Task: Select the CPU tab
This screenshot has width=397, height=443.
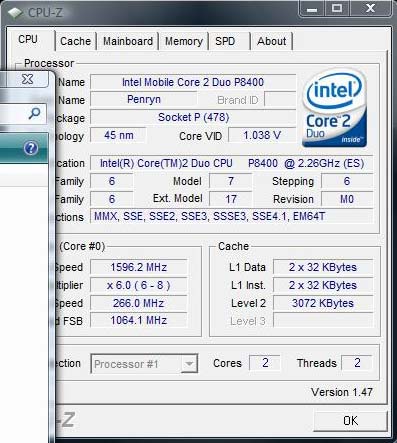Action: 29,40
